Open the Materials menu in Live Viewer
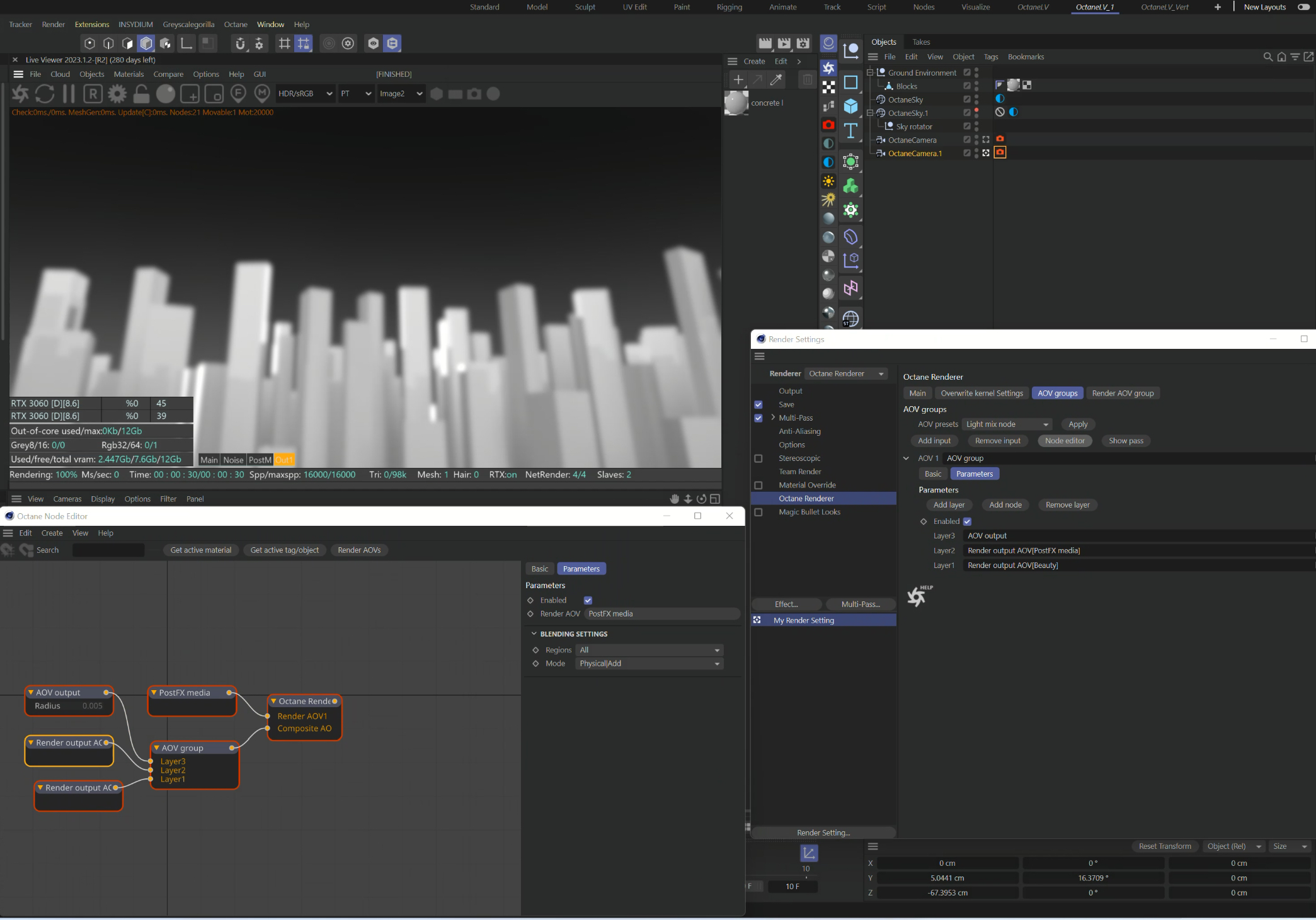The width and height of the screenshot is (1316, 920). [129, 74]
